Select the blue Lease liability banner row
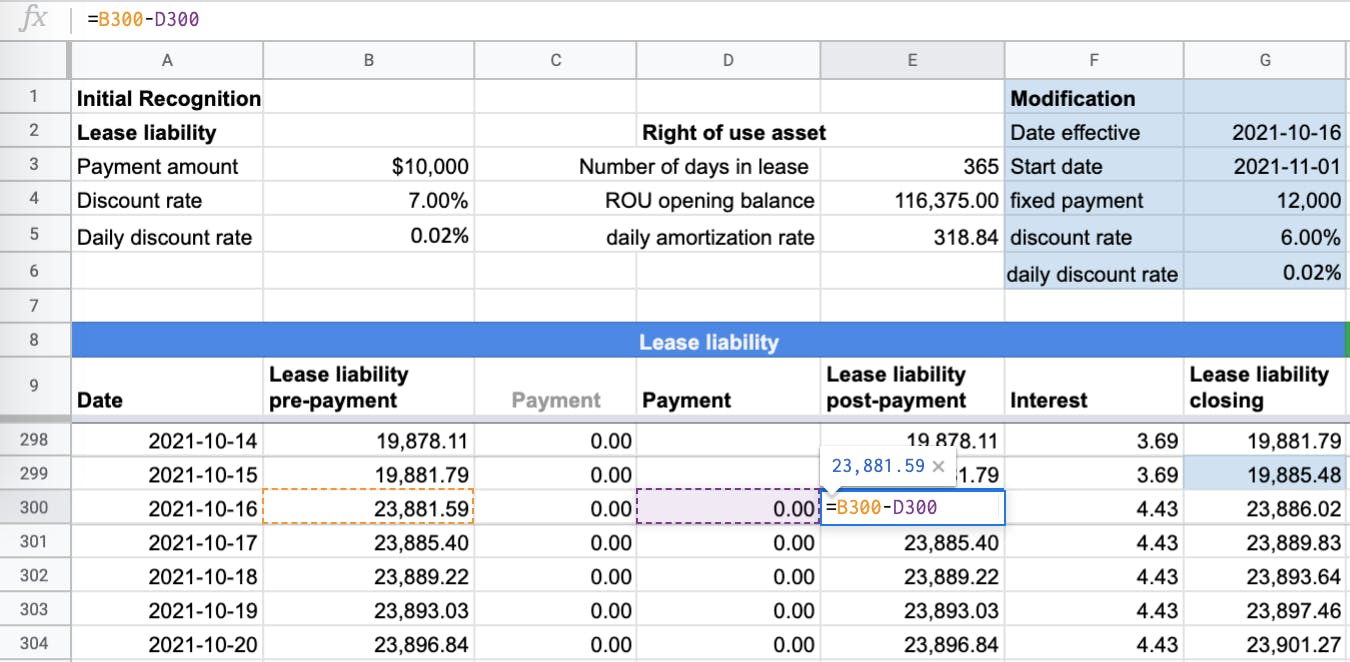The width and height of the screenshot is (1350, 662). 710,342
